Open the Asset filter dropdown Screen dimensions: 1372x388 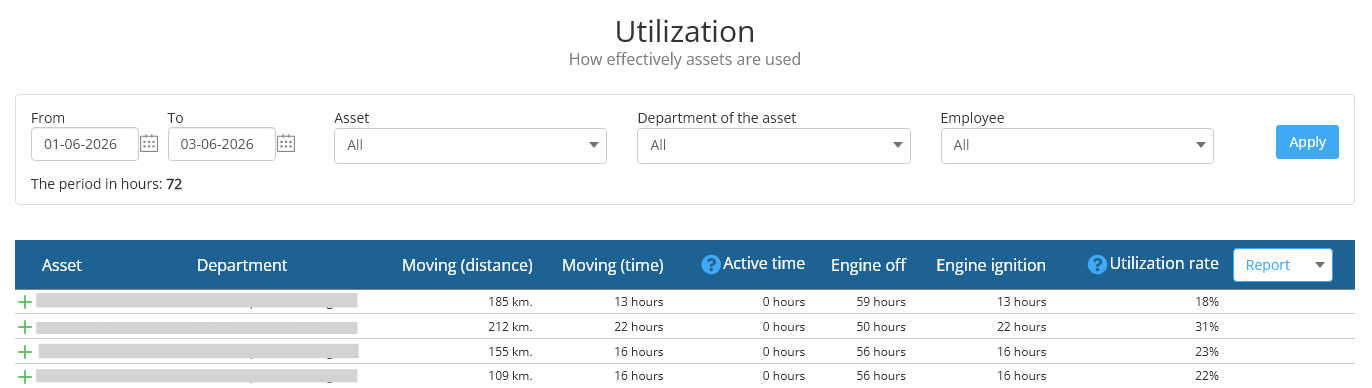470,145
